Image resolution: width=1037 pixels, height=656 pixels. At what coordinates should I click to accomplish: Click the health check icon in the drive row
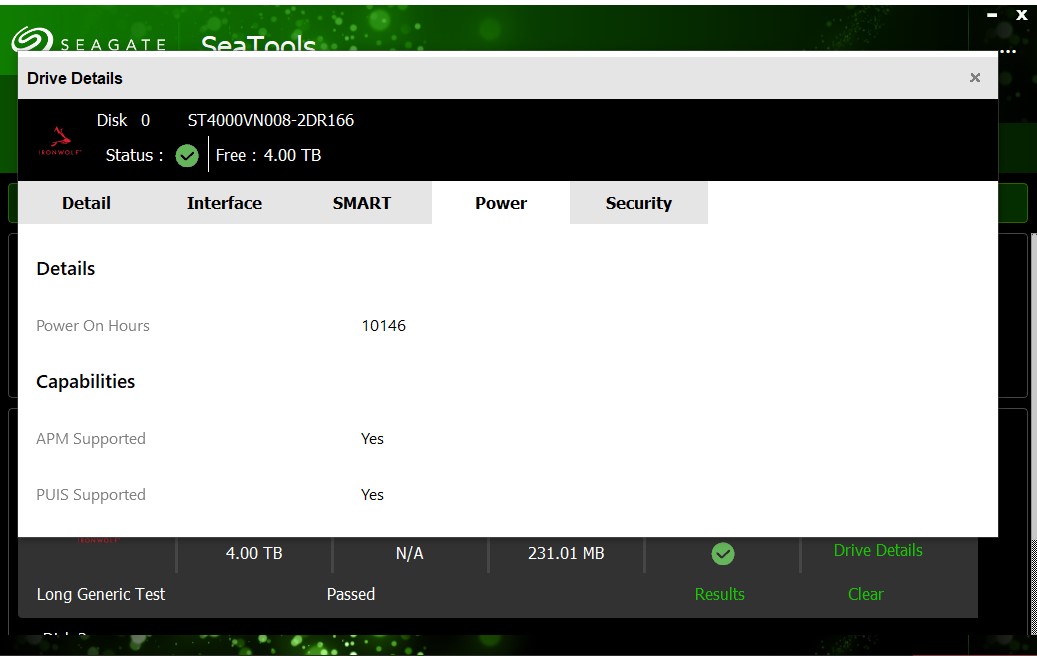723,553
